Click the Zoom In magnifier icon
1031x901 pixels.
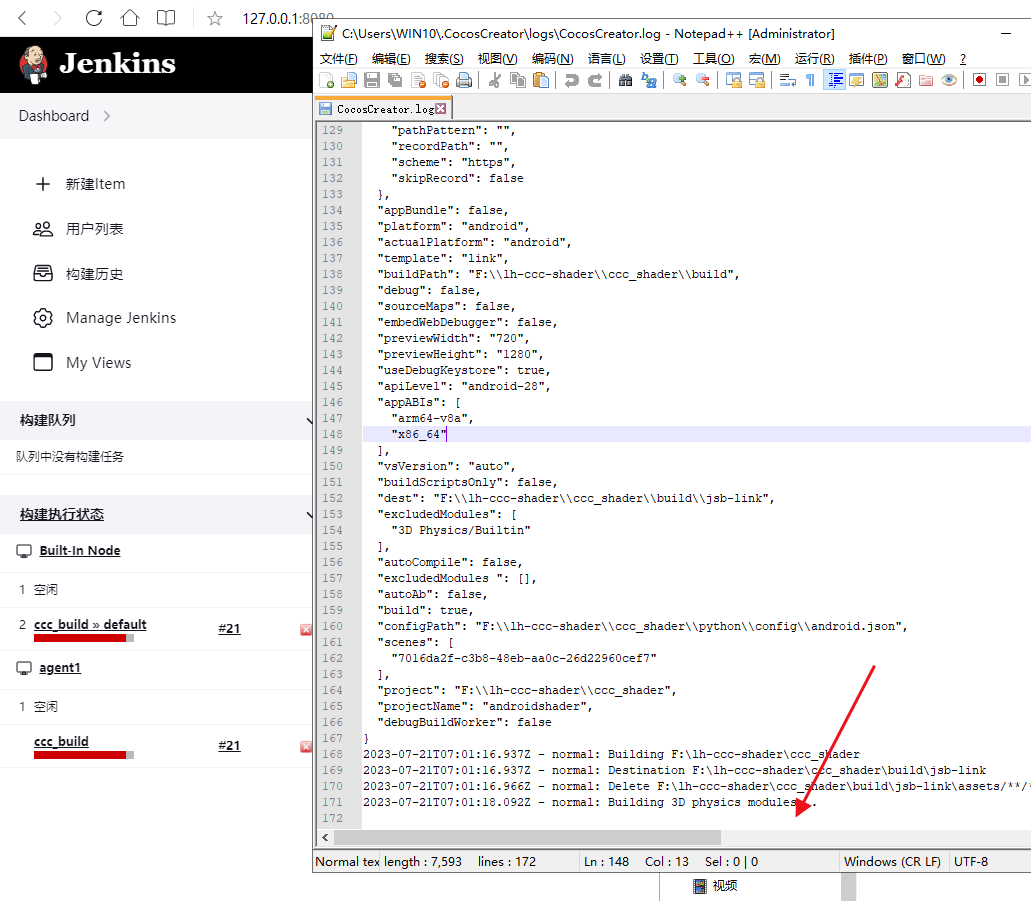(680, 80)
